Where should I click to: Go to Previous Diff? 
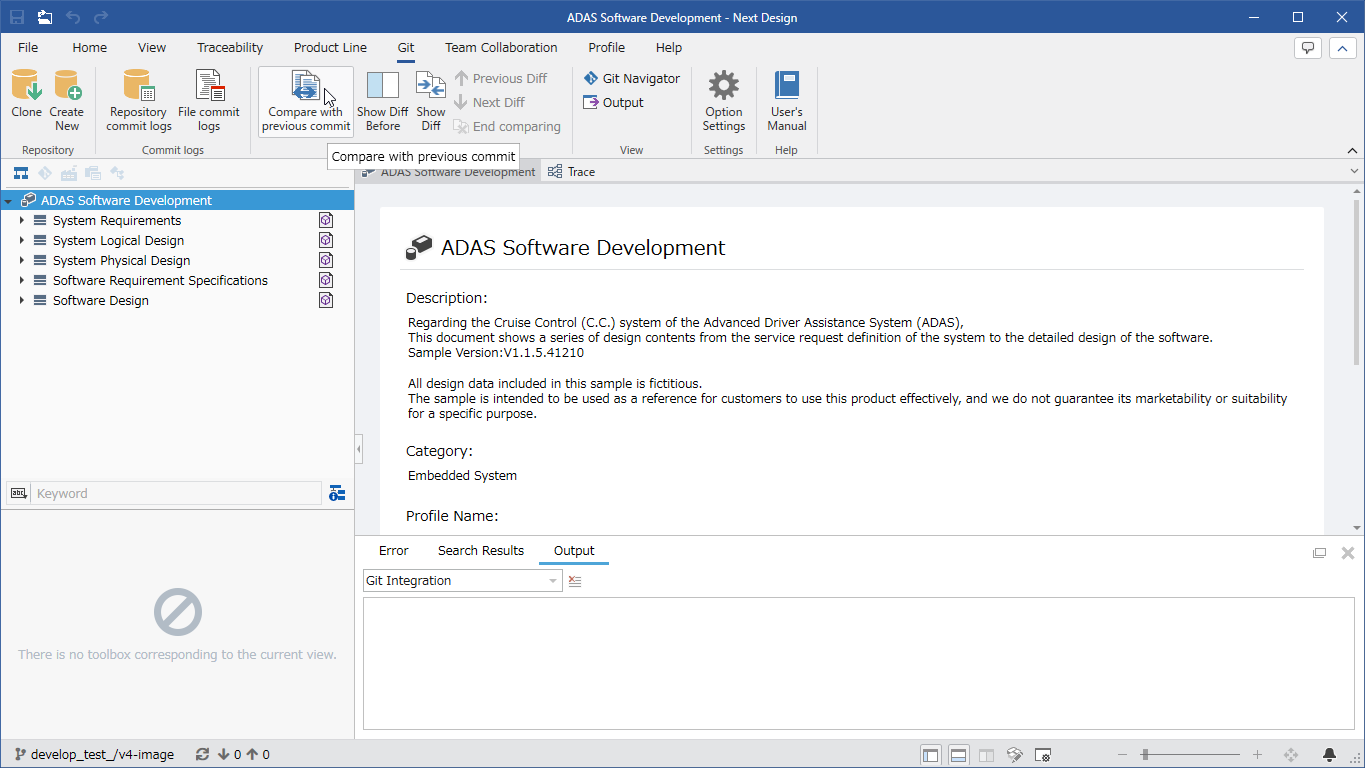tap(500, 78)
